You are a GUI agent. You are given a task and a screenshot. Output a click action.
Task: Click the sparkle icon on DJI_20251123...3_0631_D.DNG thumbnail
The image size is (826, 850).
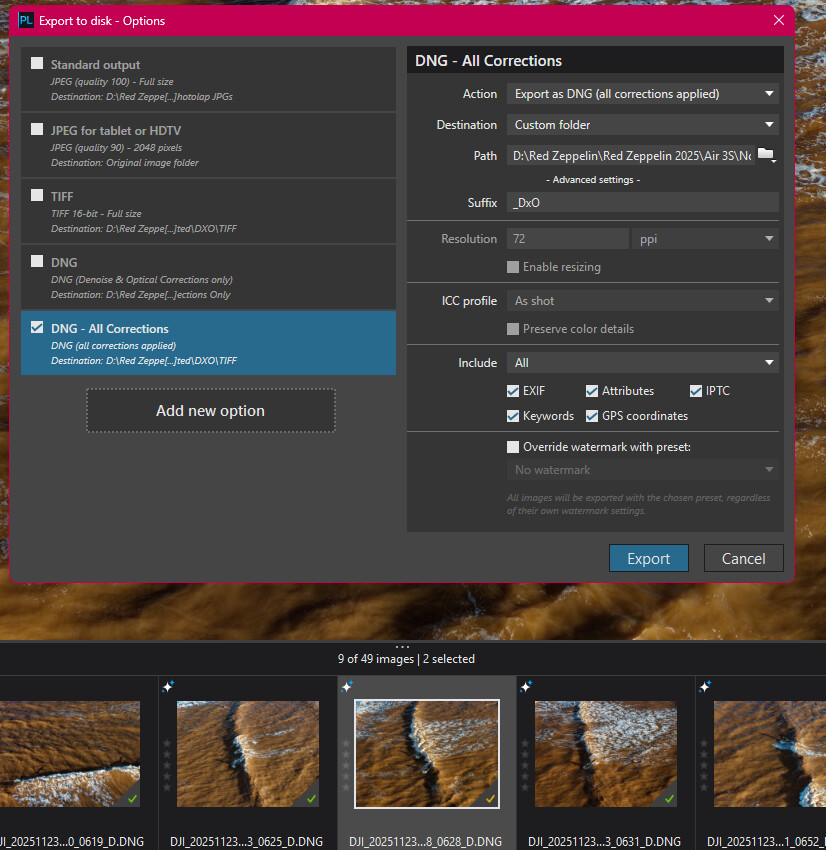pyautogui.click(x=526, y=687)
